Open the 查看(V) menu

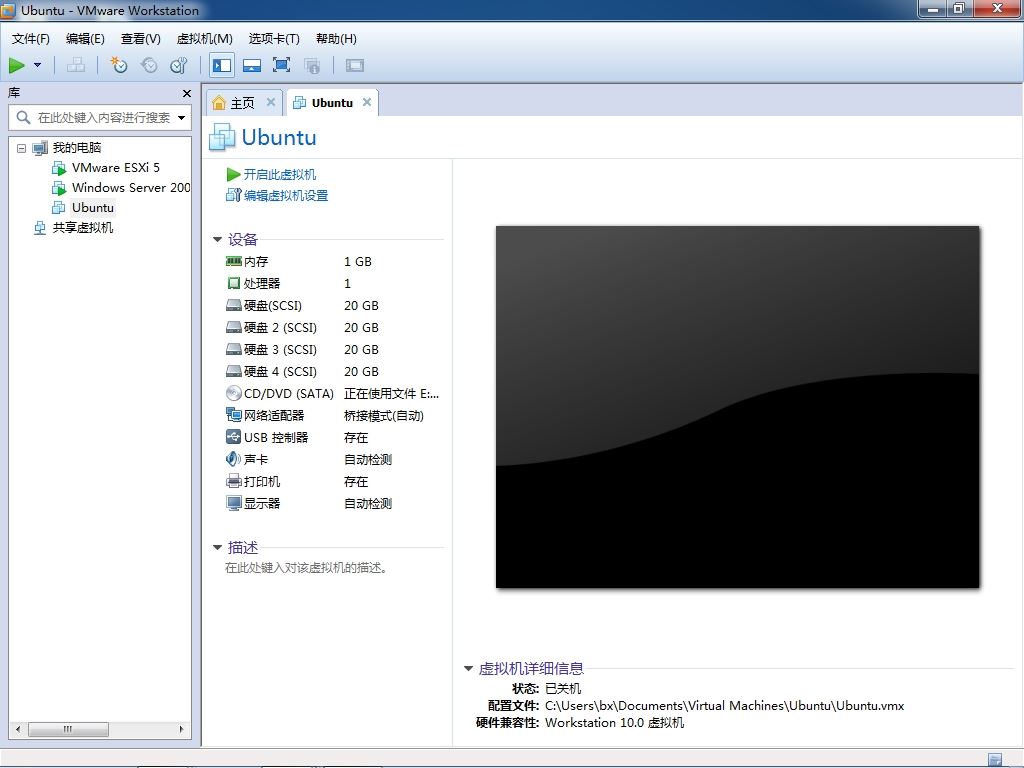[140, 39]
